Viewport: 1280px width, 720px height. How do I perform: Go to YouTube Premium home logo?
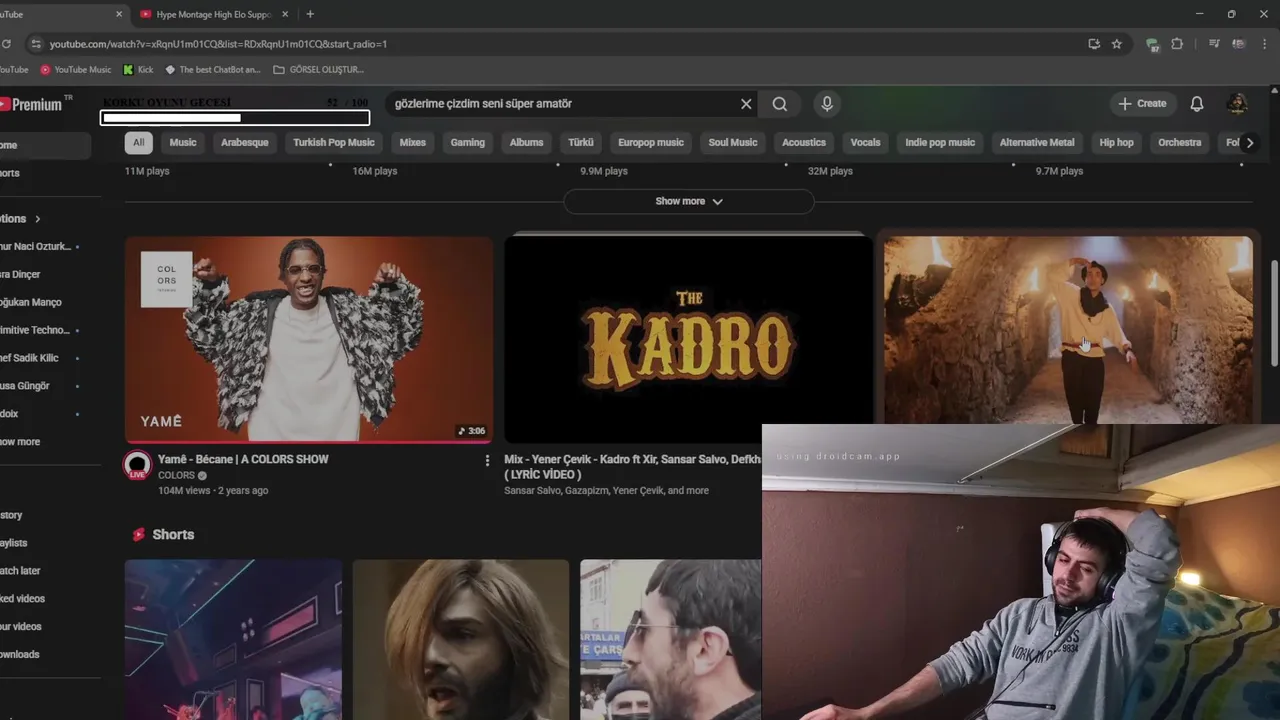(35, 104)
